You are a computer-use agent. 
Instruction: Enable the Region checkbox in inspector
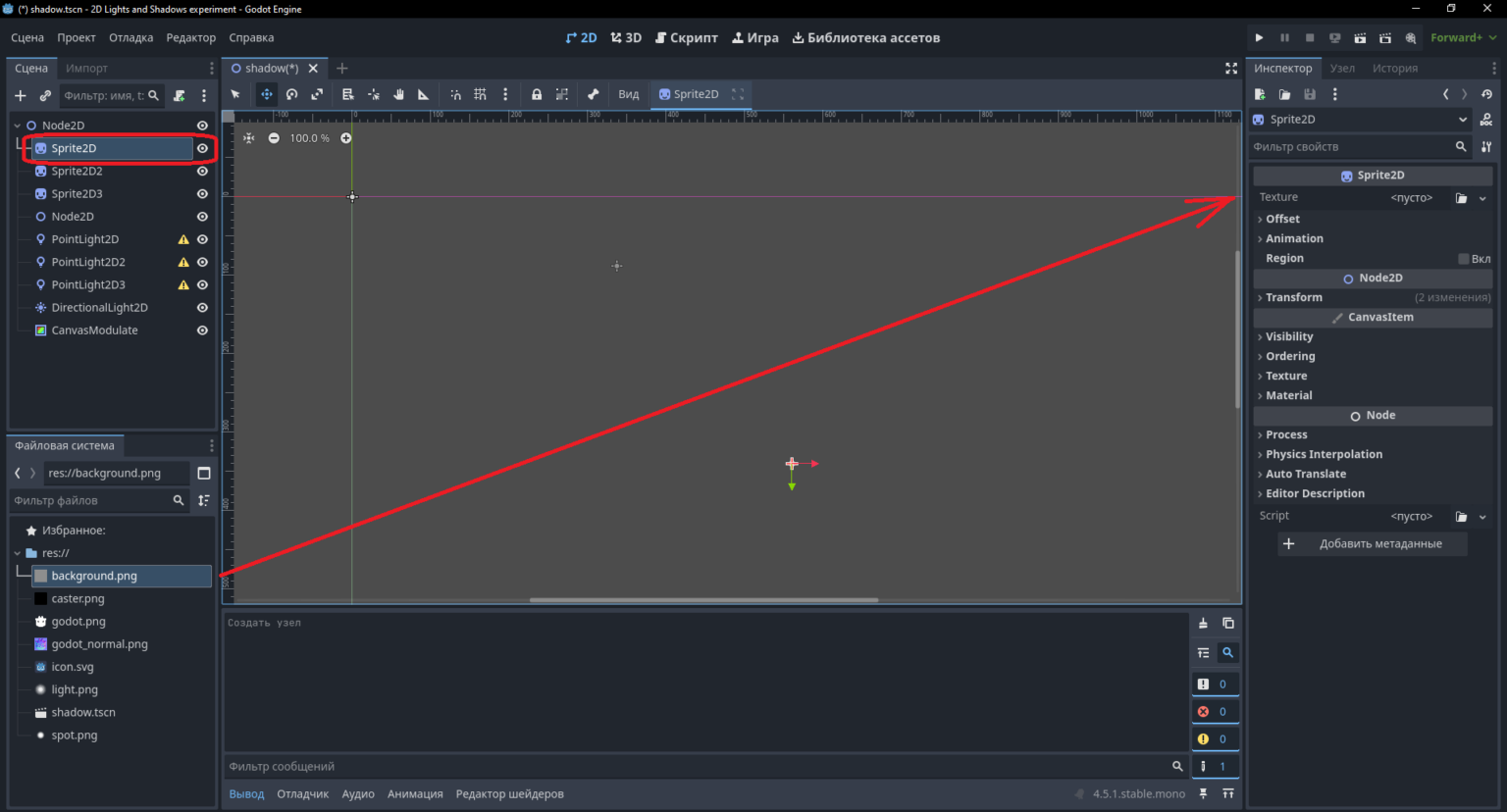click(x=1464, y=259)
